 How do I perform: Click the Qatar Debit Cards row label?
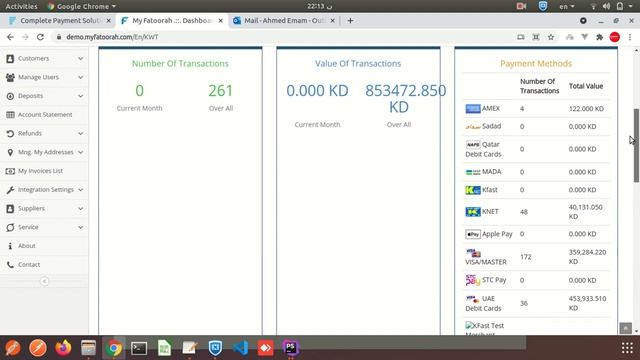pos(483,149)
